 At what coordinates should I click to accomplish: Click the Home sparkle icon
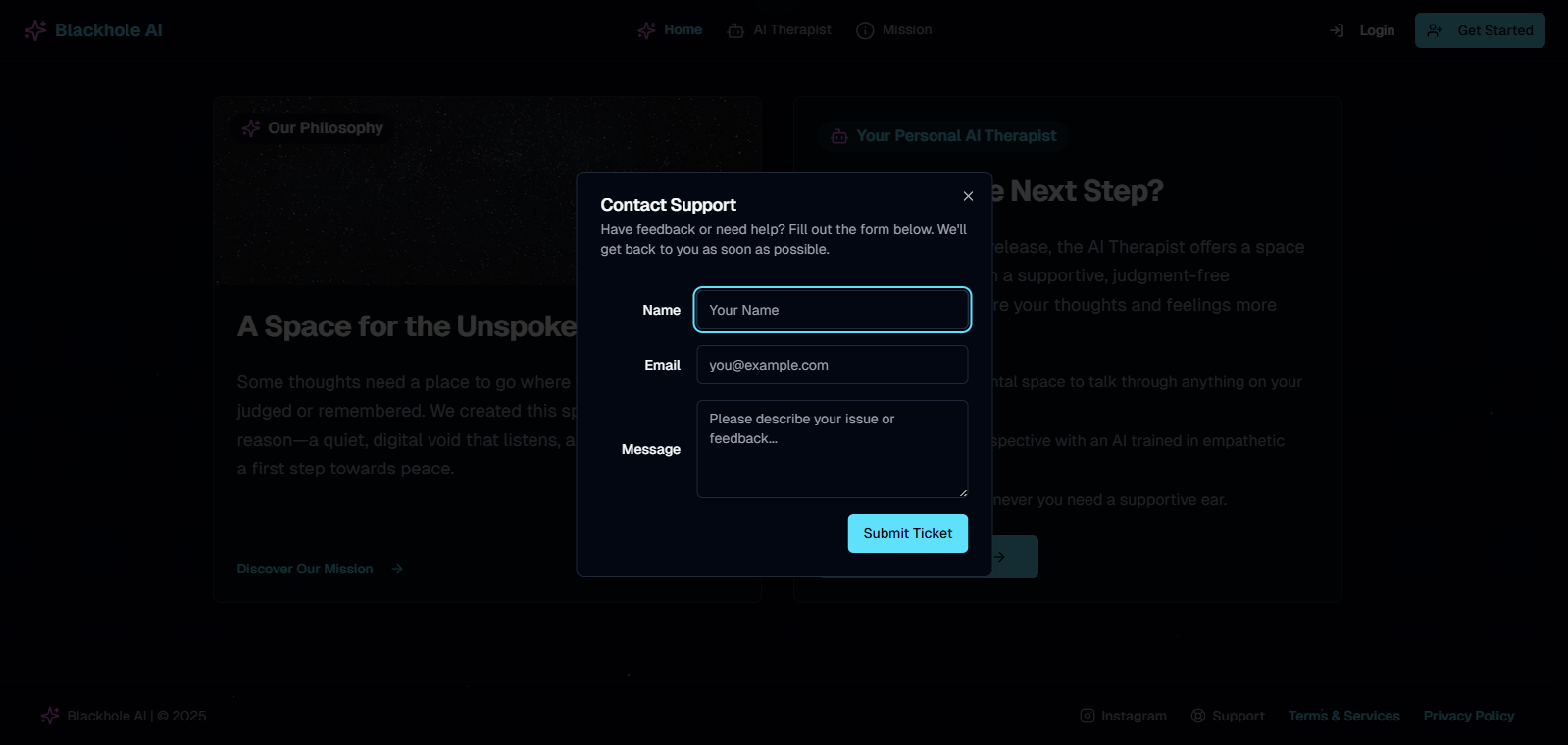pyautogui.click(x=646, y=30)
